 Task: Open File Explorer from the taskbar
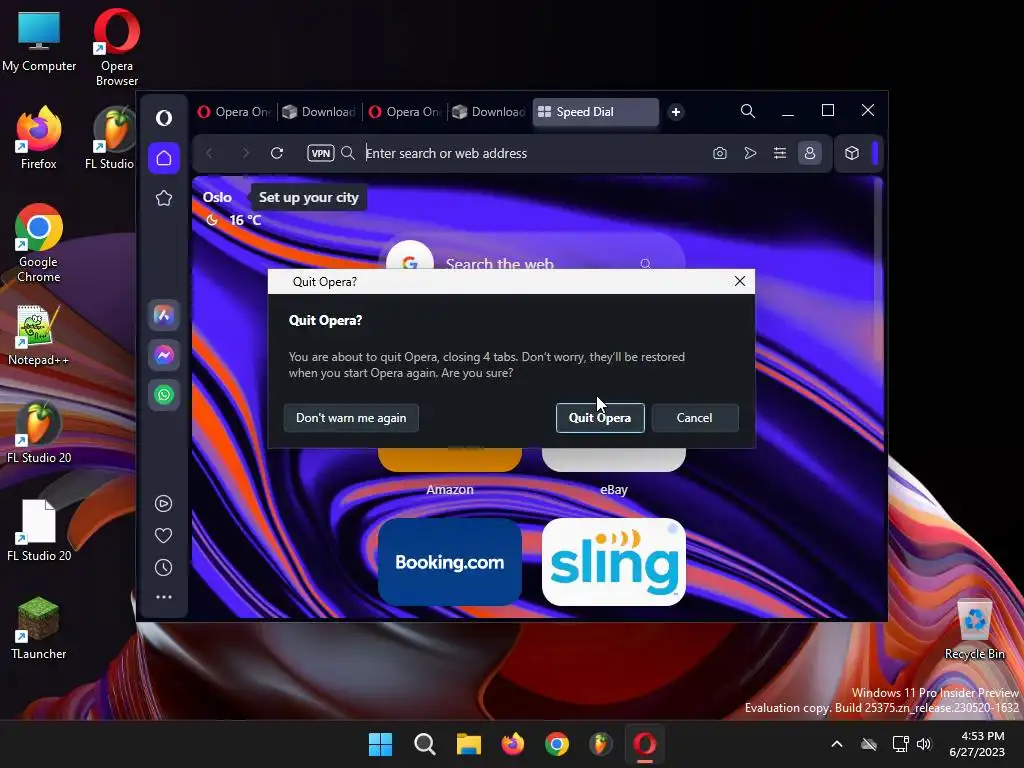pyautogui.click(x=469, y=744)
